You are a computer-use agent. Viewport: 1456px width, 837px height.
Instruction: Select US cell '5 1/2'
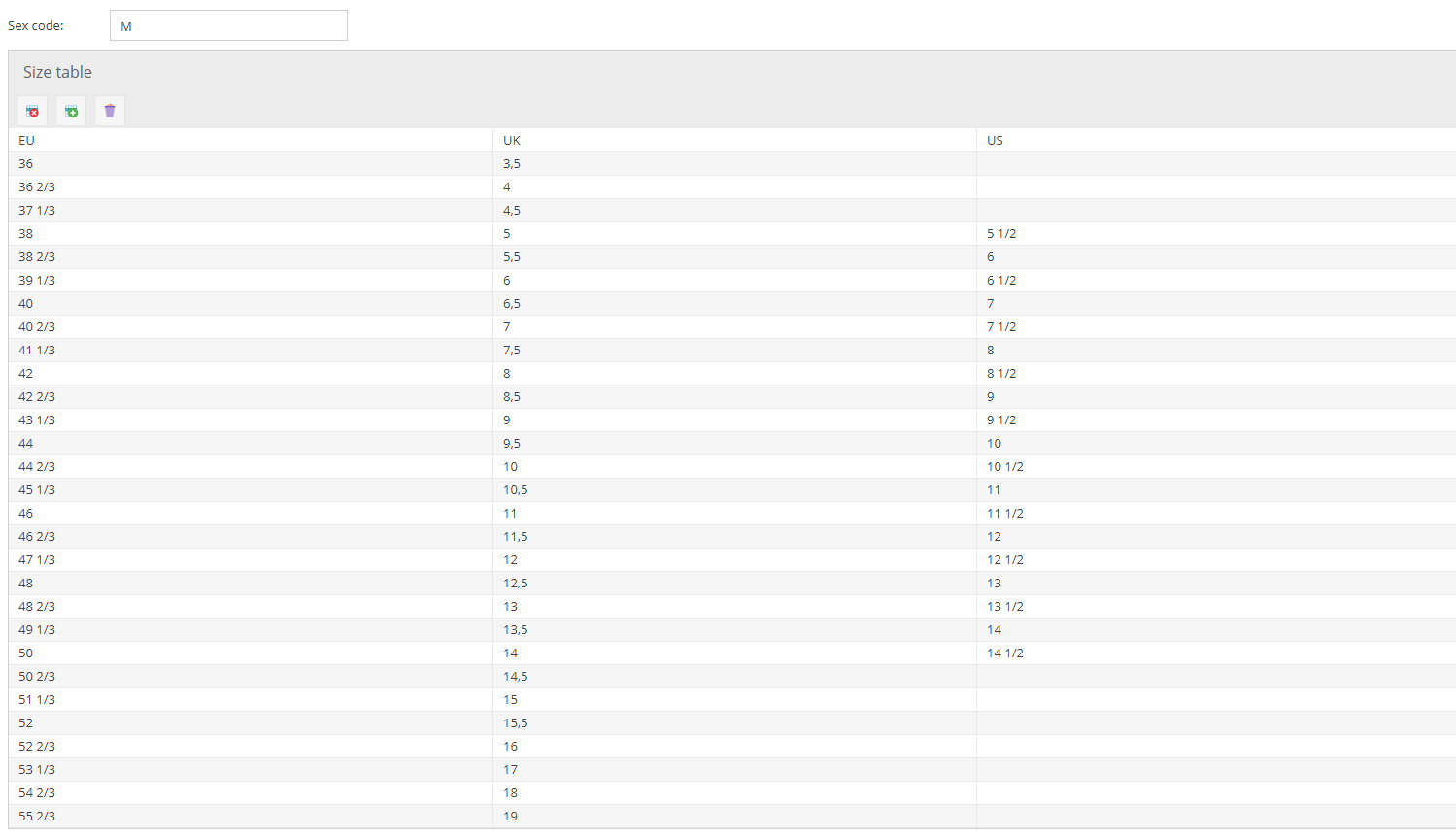1216,233
